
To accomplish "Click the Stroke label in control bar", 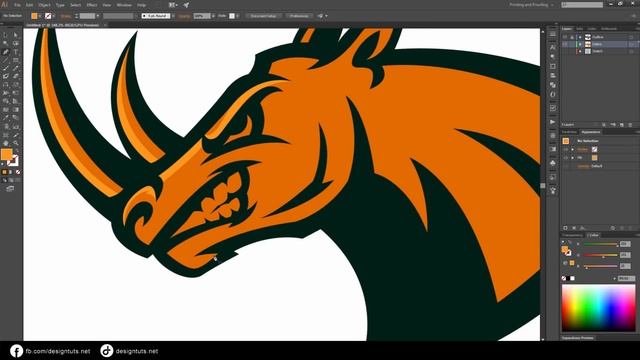I will click(65, 16).
